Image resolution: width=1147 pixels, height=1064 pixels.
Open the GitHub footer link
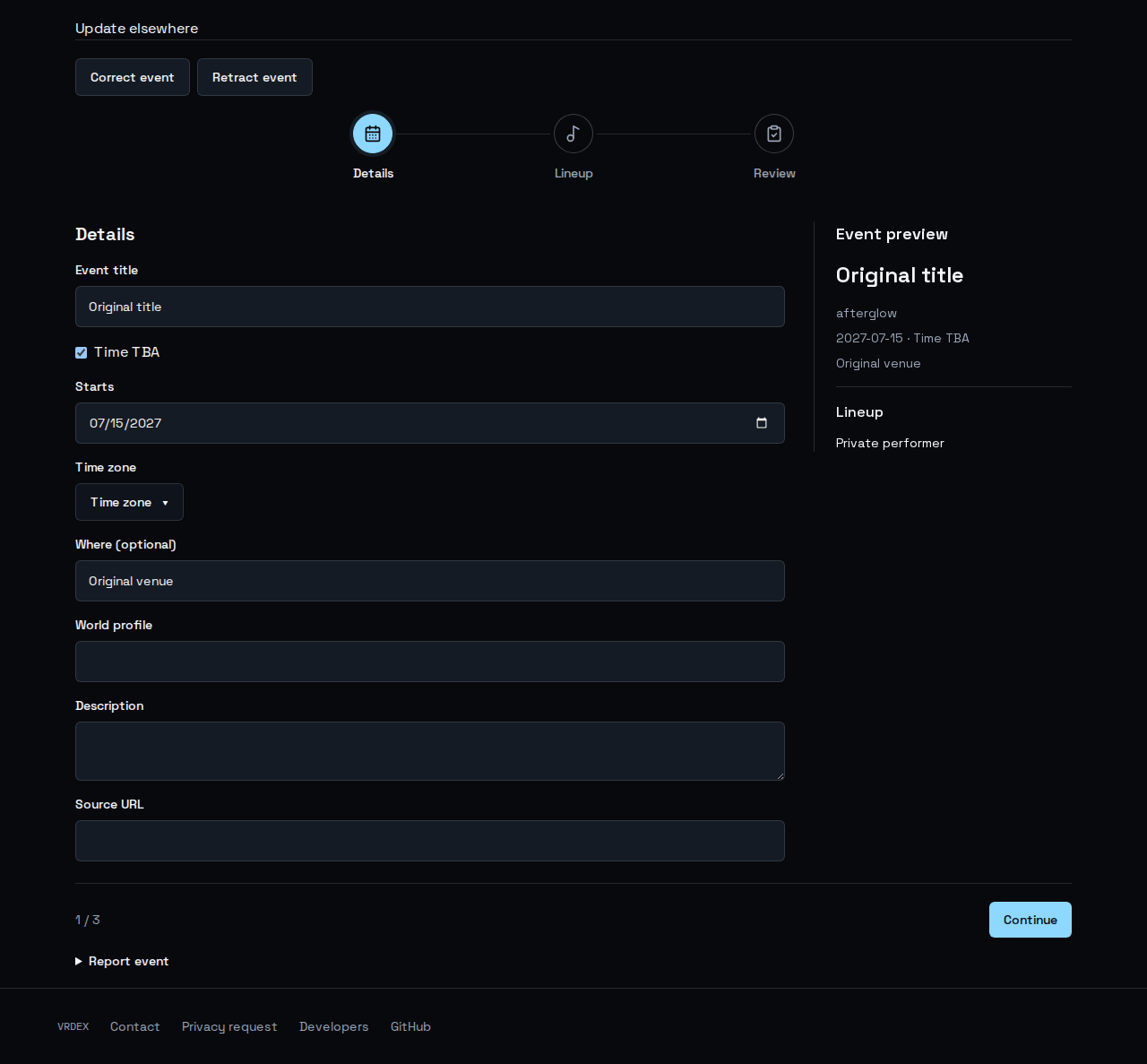click(410, 1026)
